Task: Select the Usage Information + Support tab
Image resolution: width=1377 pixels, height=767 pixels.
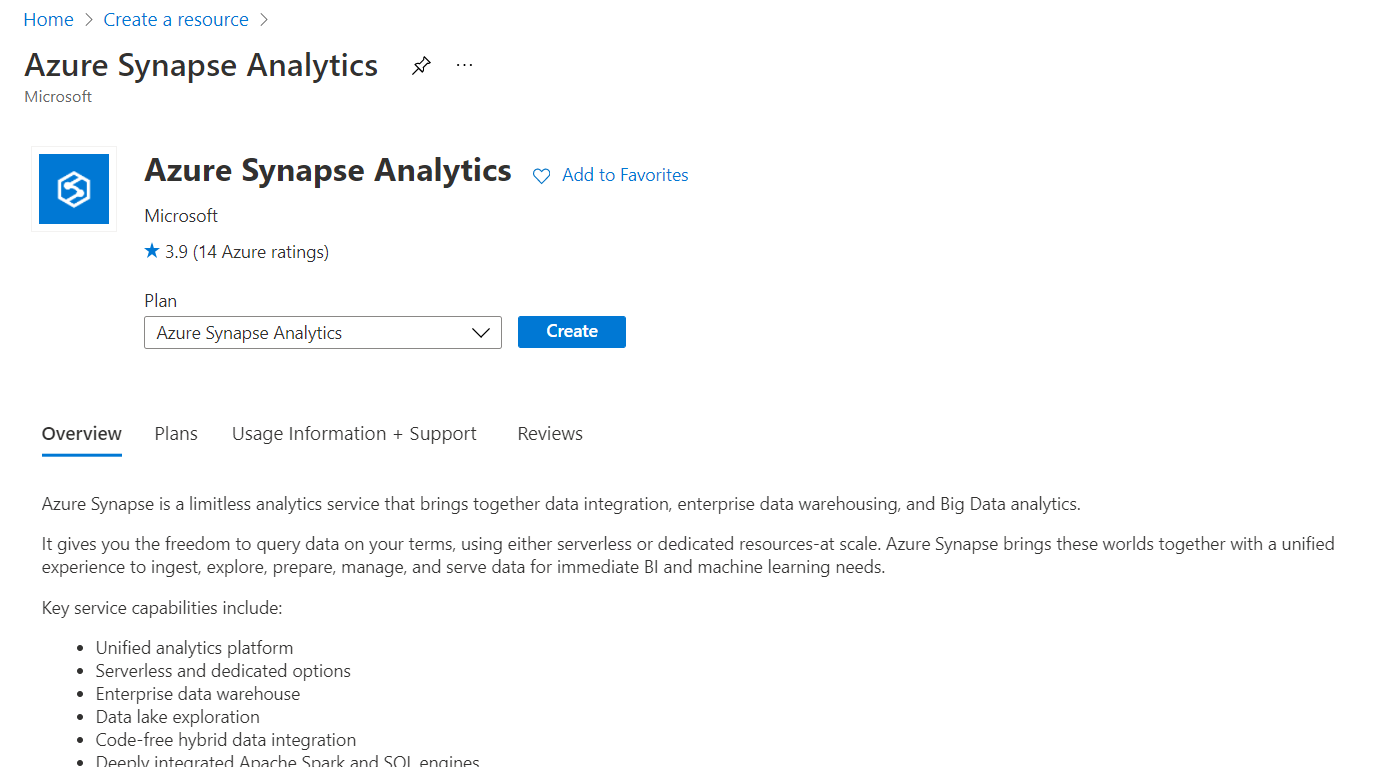Action: click(x=354, y=434)
